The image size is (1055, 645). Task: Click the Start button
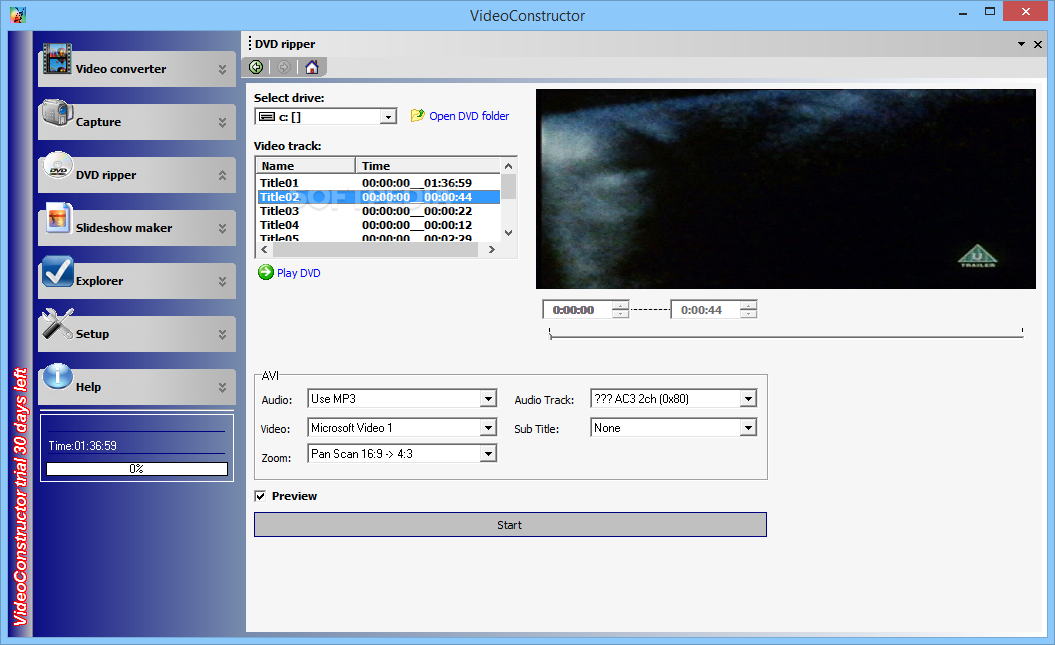click(510, 525)
